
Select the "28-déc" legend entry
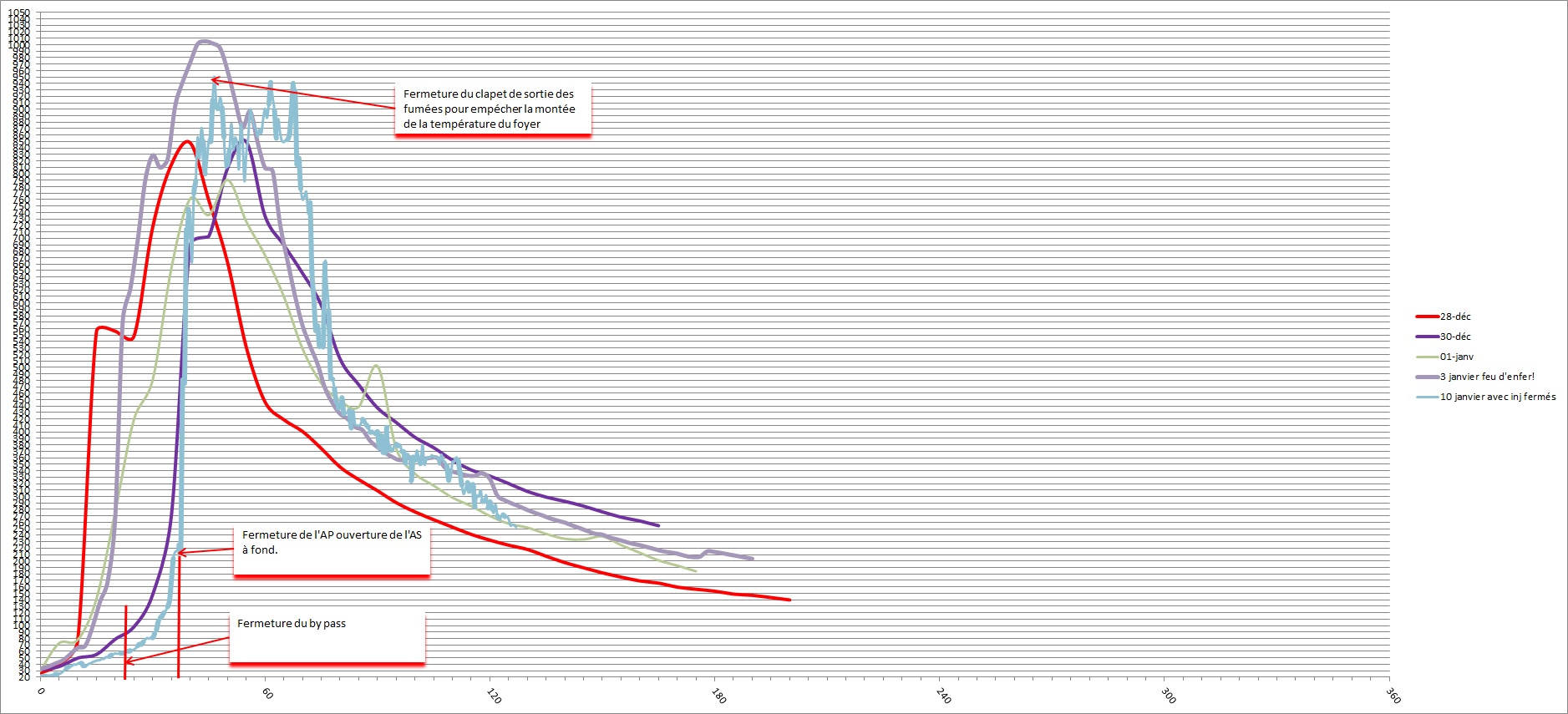[x=1444, y=316]
